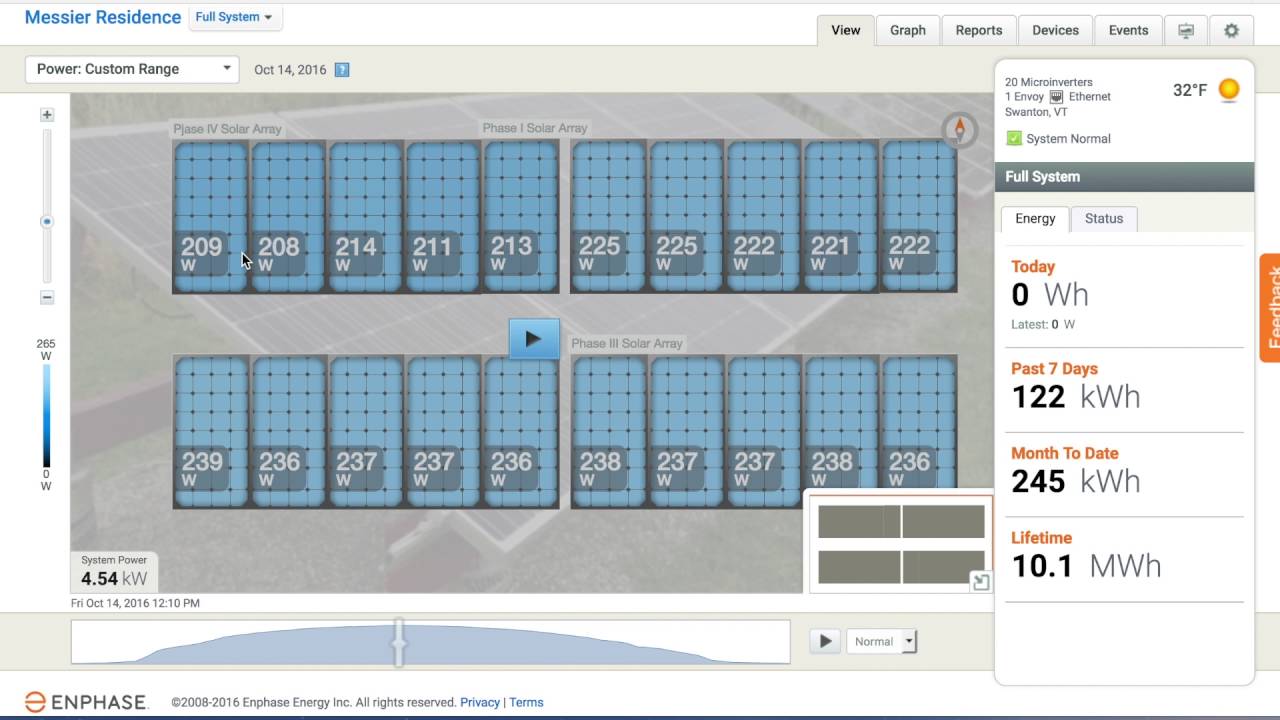Click the Lifetime 10.1 MWh value
The image size is (1280, 720).
(1086, 566)
